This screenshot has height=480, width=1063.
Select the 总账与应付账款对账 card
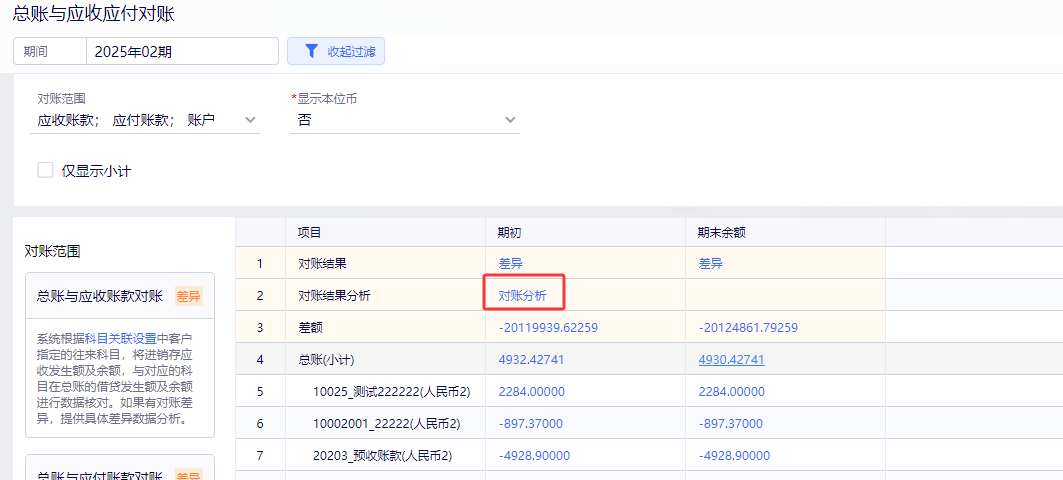tap(120, 467)
